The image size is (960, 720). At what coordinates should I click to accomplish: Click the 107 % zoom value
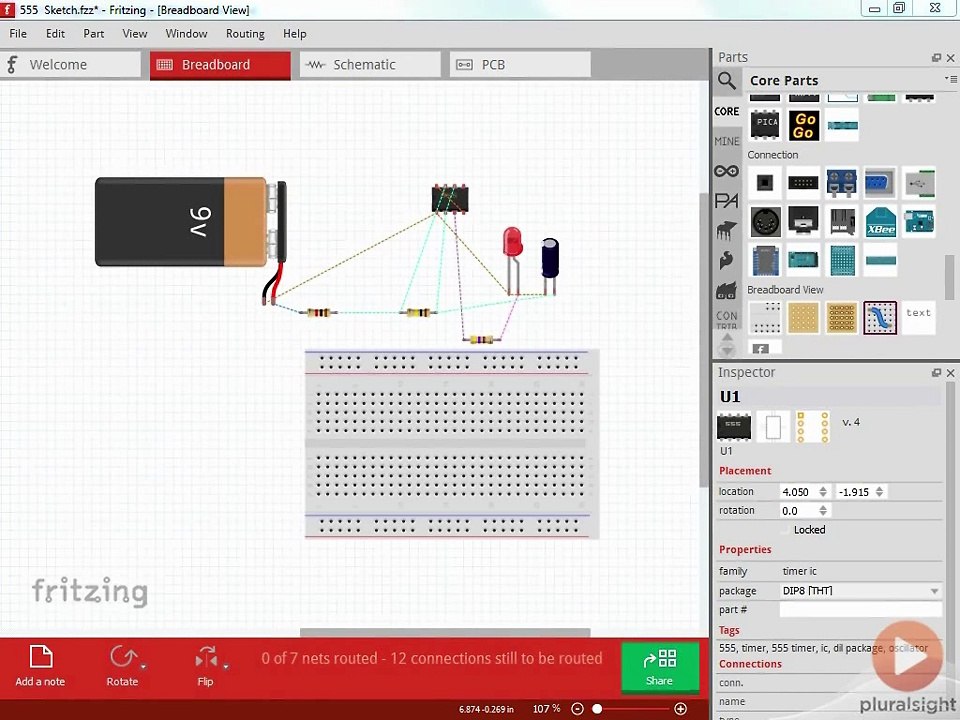click(x=546, y=708)
